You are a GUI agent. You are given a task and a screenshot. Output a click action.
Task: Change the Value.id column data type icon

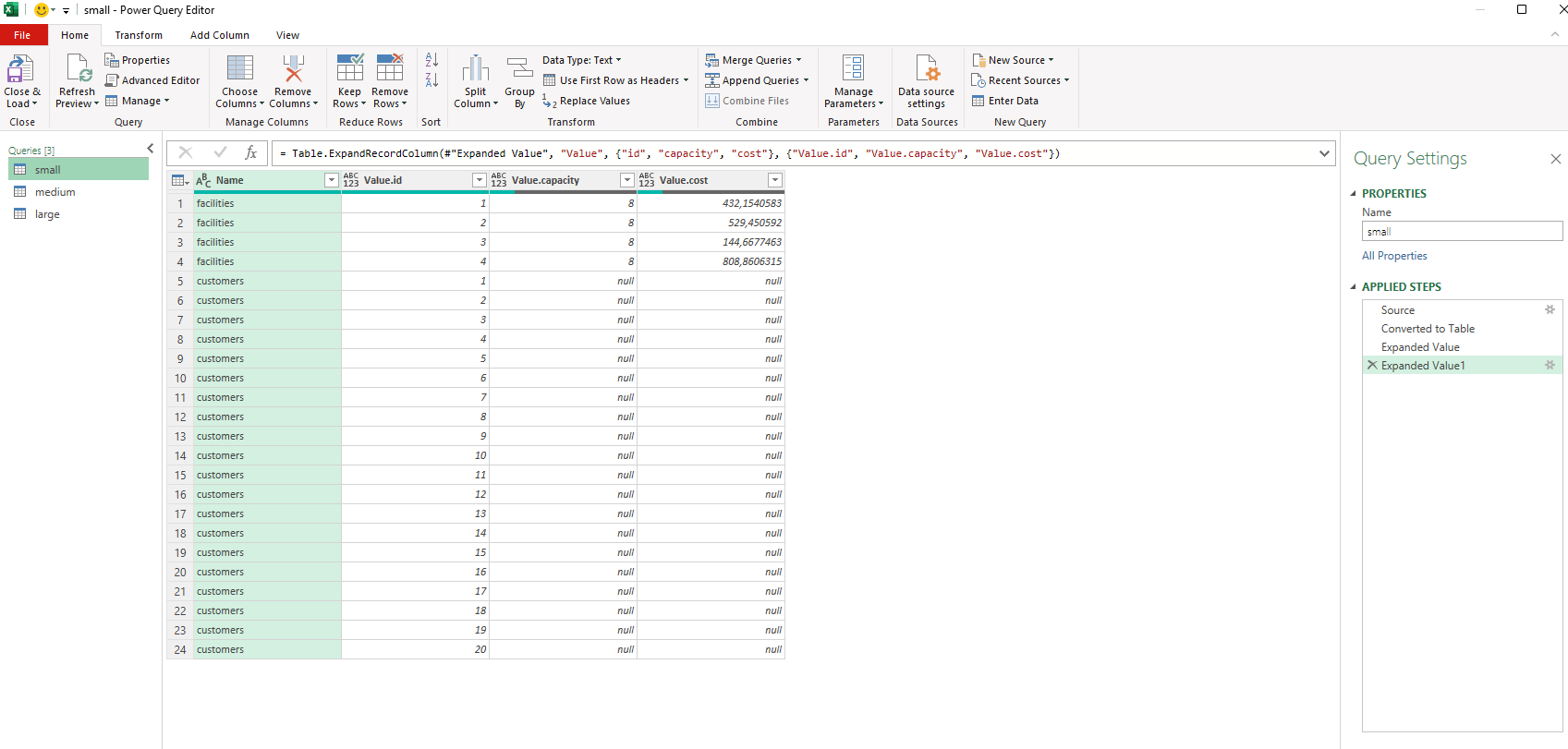(x=351, y=180)
